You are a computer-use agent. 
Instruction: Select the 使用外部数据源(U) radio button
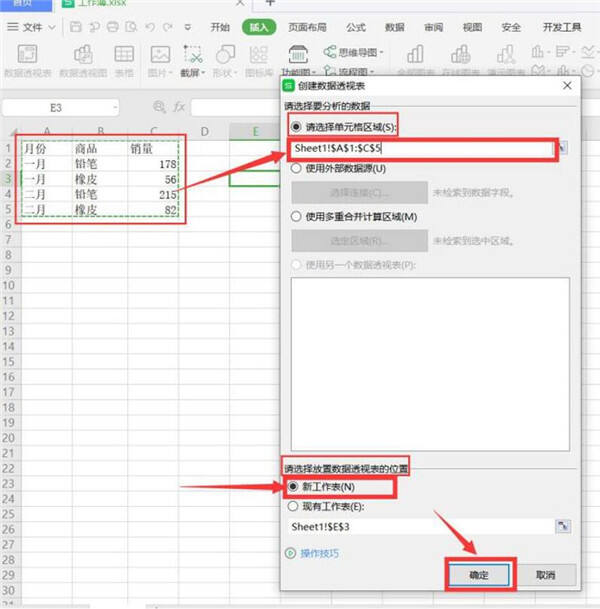pos(296,169)
